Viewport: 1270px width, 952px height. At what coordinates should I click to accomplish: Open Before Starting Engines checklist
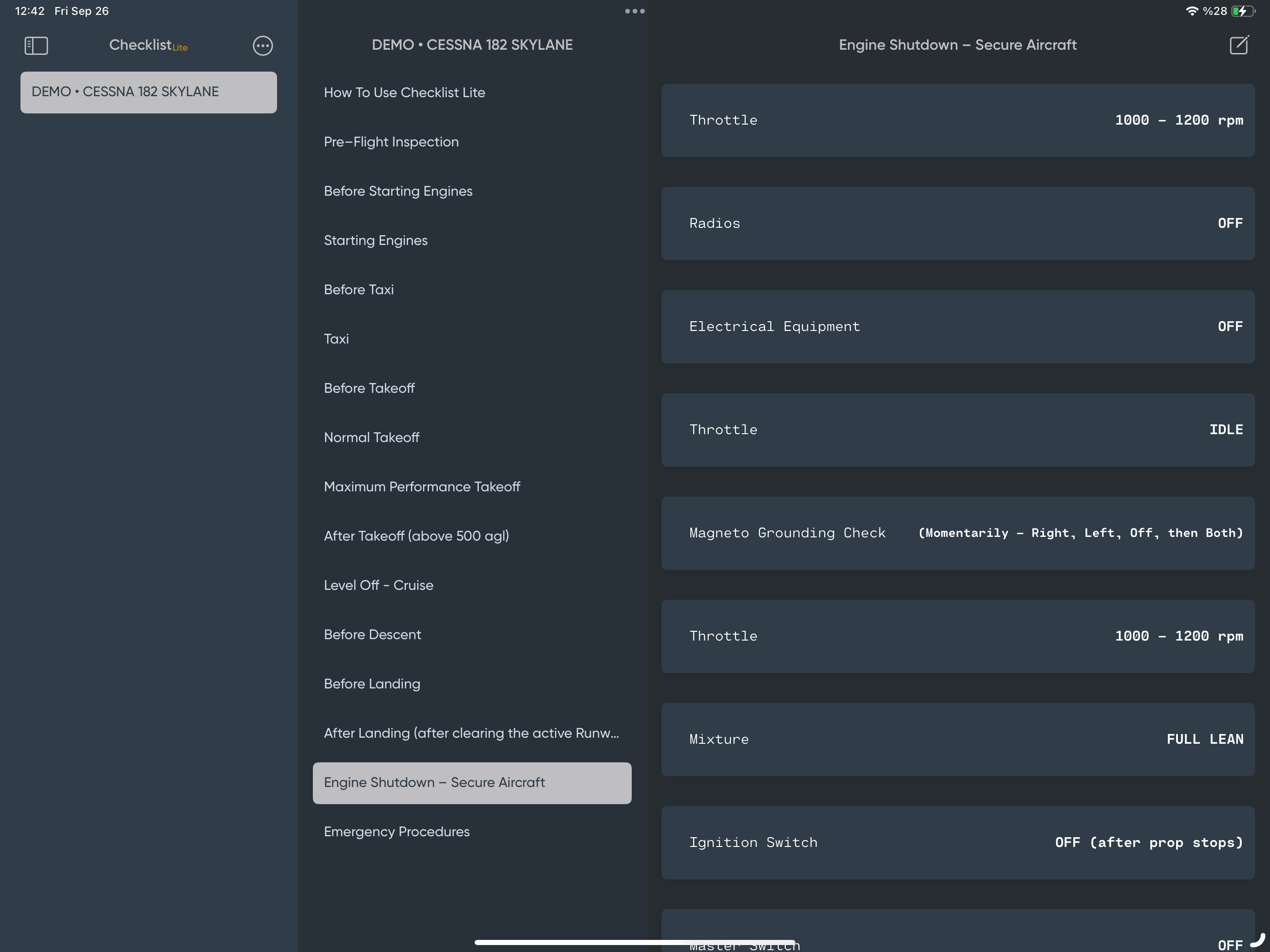coord(472,191)
